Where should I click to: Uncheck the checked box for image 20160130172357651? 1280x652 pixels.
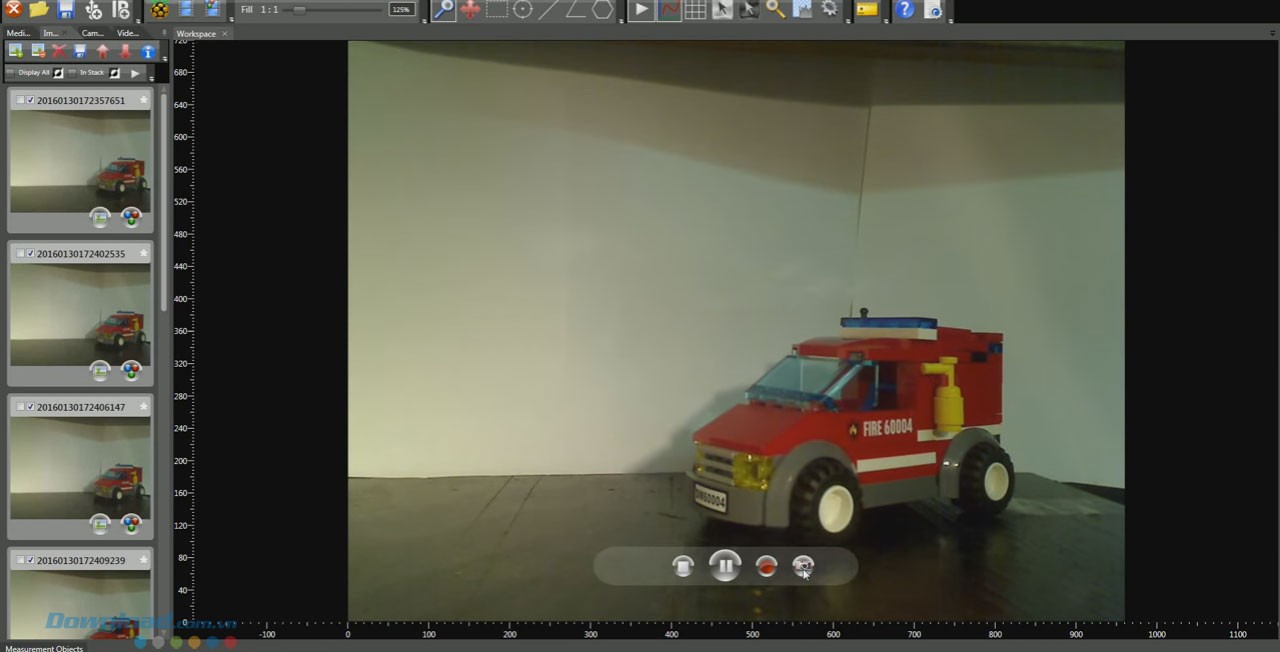click(31, 100)
